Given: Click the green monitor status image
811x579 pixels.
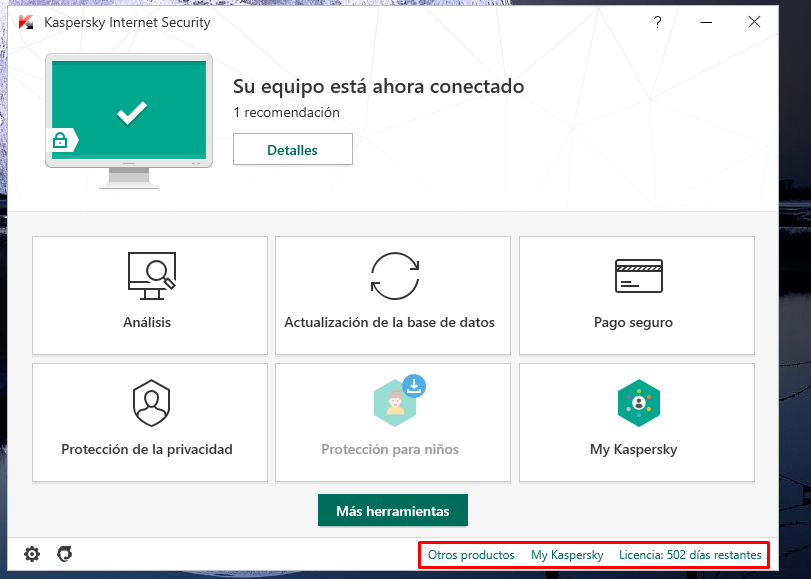Looking at the screenshot, I should (x=129, y=121).
